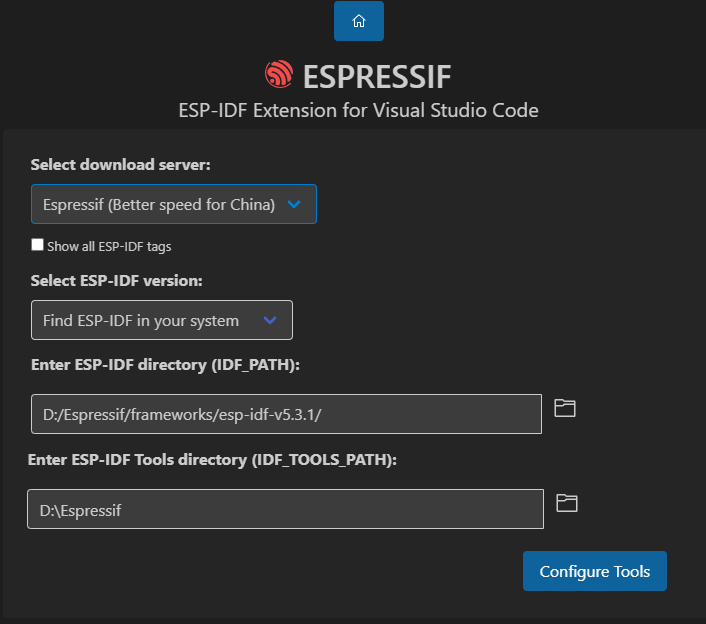706x624 pixels.
Task: Expand the 'Find ESP-IDF in your system' dropdown
Action: (x=142, y=321)
